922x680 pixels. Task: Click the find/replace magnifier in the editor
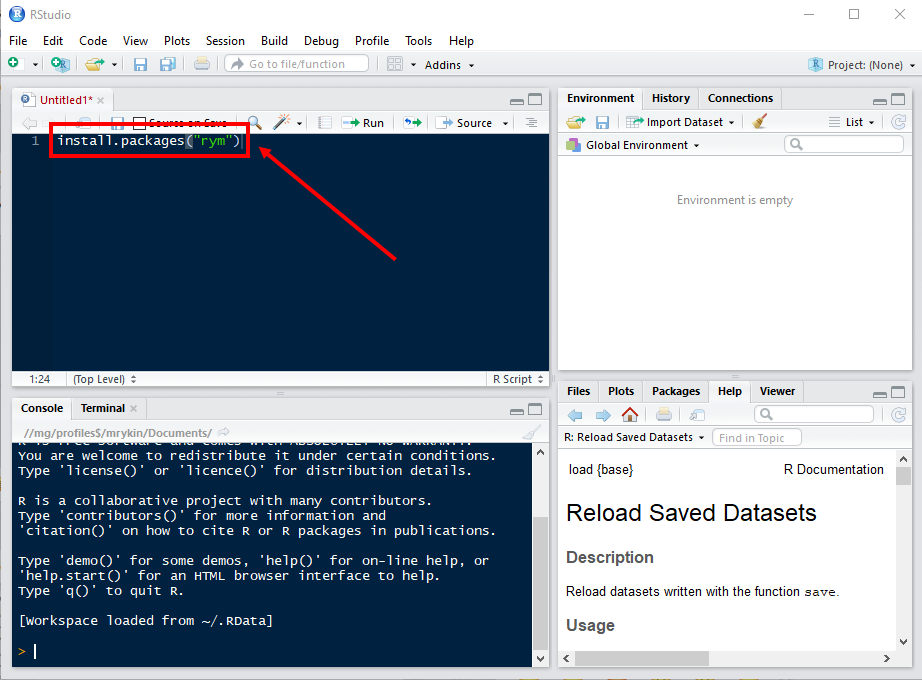255,122
